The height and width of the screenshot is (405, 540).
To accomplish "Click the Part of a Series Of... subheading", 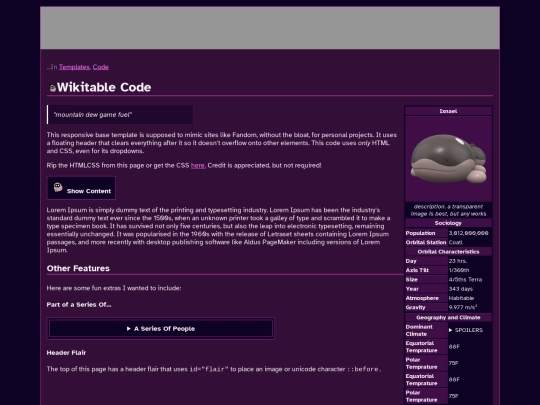I will (79, 304).
